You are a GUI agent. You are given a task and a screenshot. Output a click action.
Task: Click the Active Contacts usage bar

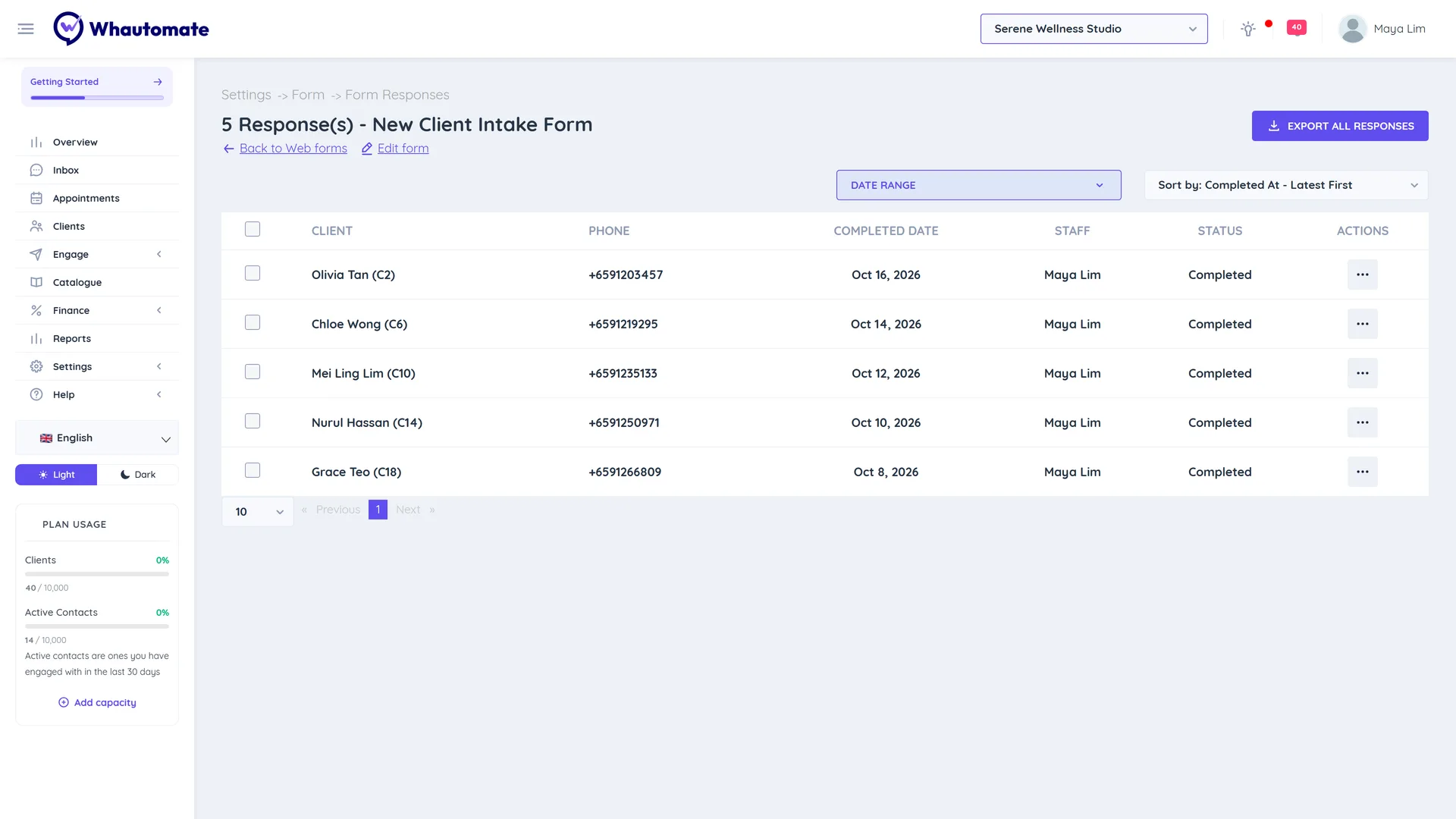(x=97, y=626)
